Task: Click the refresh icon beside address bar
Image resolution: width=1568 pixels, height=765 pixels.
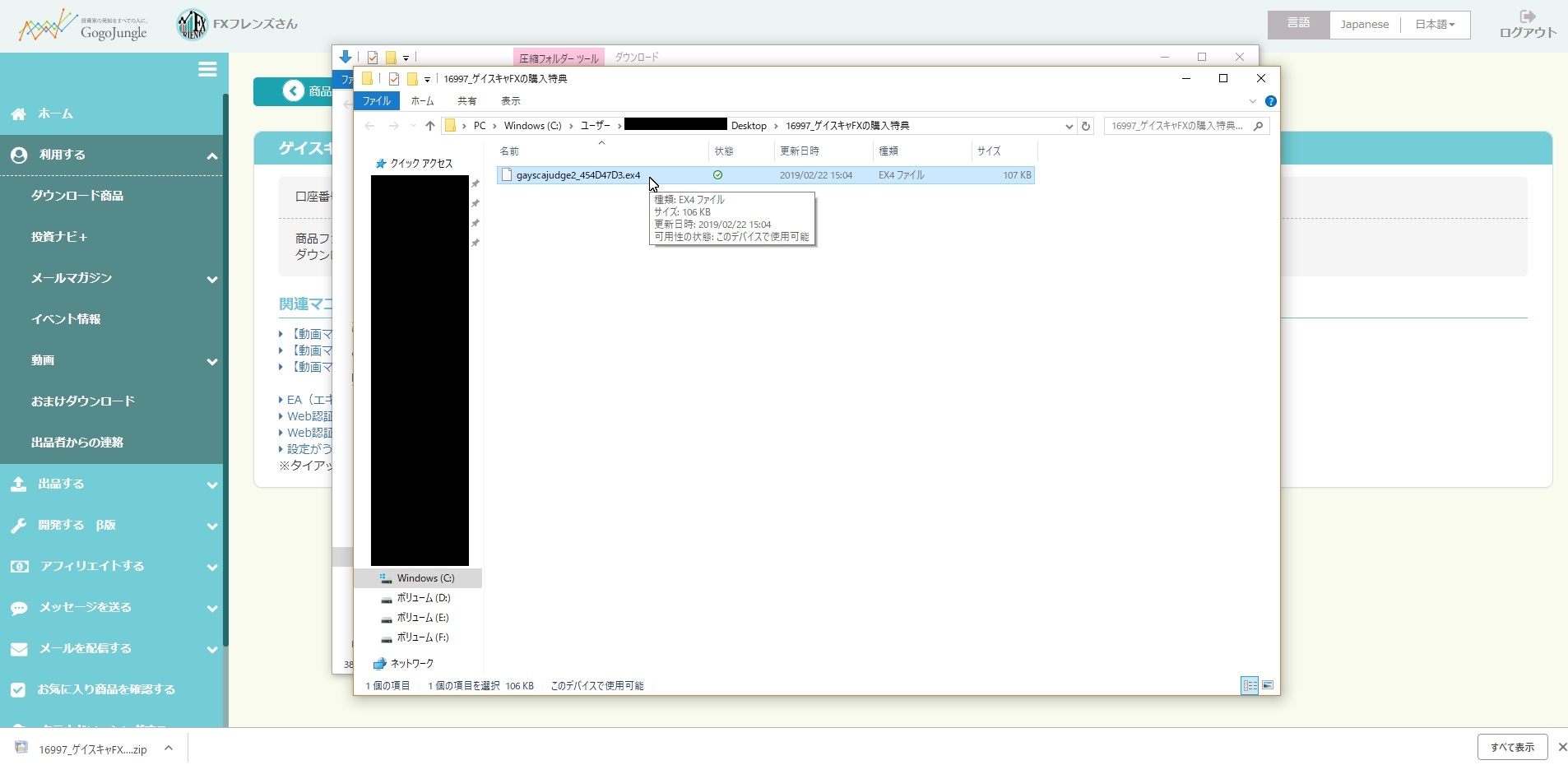Action: tap(1086, 126)
